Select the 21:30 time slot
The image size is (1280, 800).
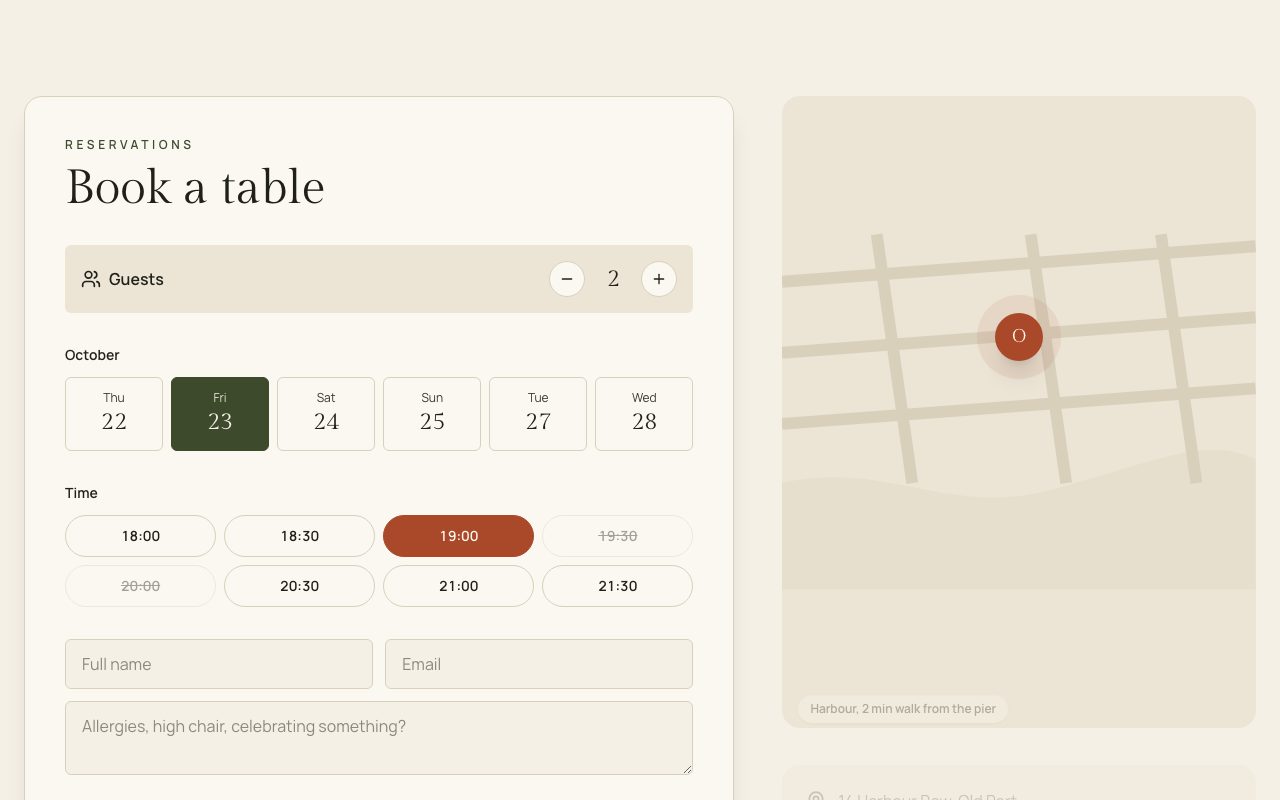click(617, 586)
